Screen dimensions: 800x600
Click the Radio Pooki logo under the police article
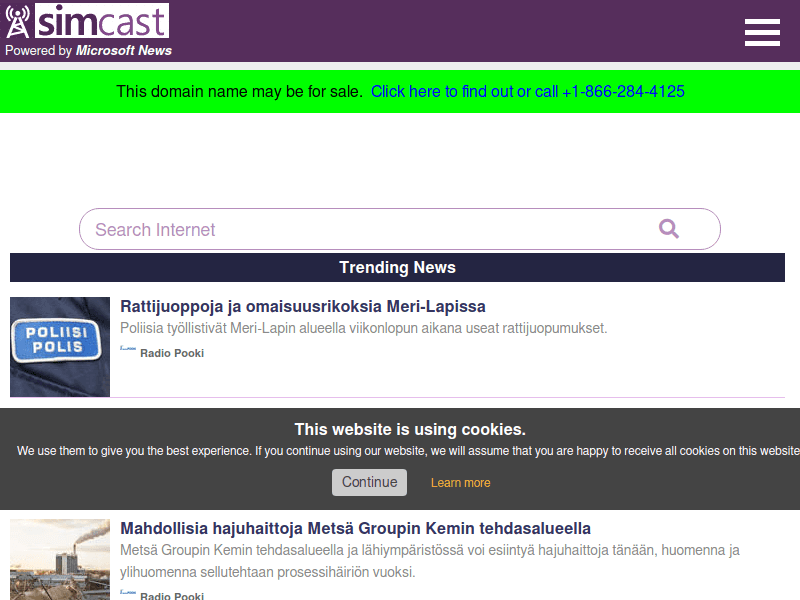pos(128,349)
